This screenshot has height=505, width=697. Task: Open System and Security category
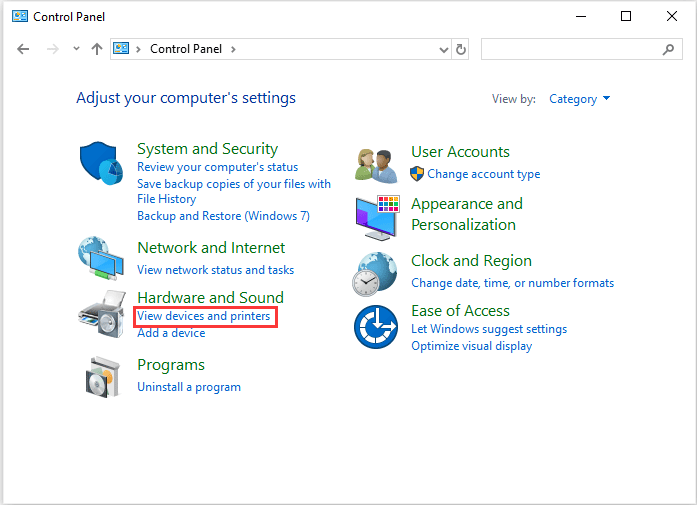[x=208, y=148]
